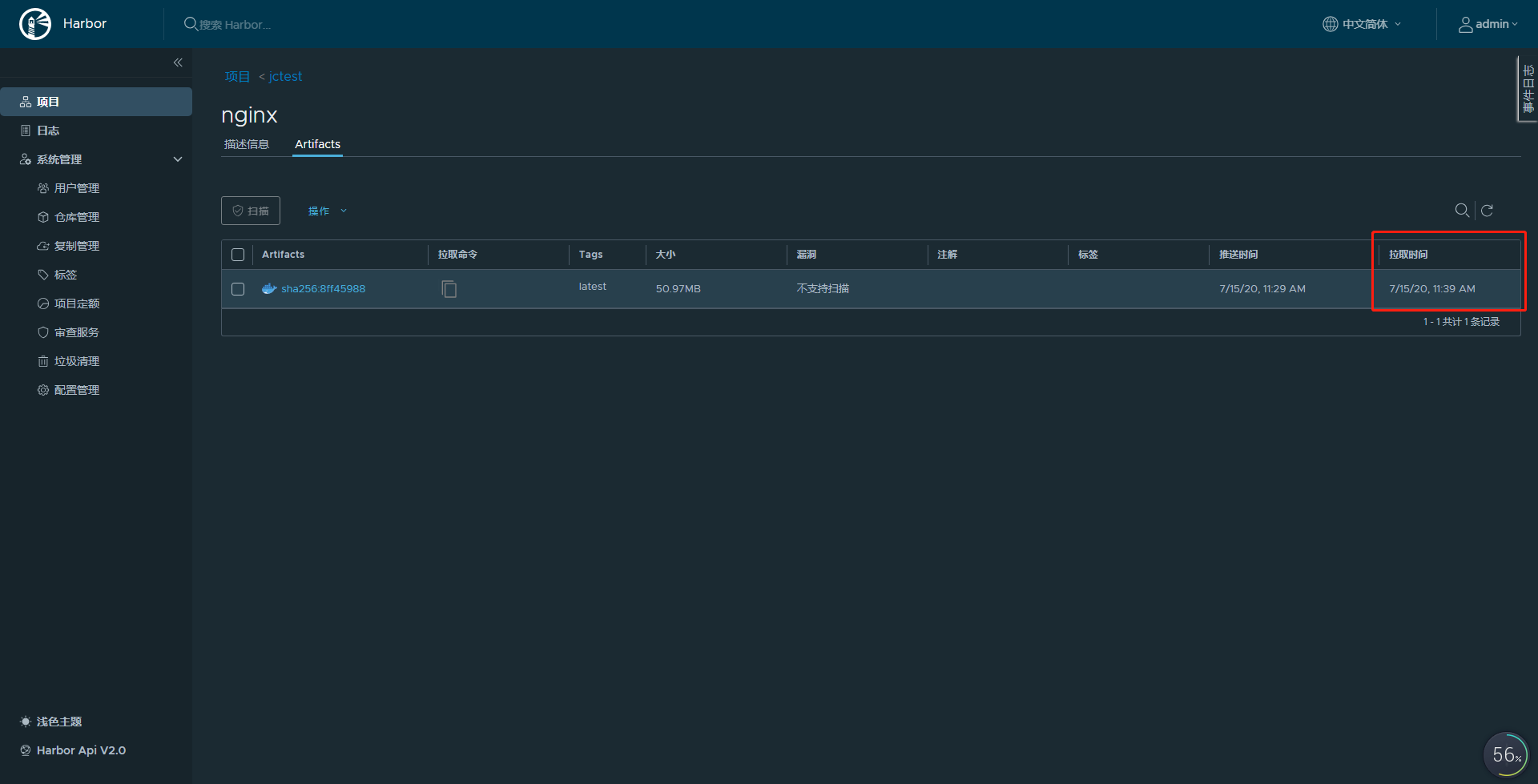Open the 操作 actions dropdown
The width and height of the screenshot is (1538, 784).
click(327, 211)
